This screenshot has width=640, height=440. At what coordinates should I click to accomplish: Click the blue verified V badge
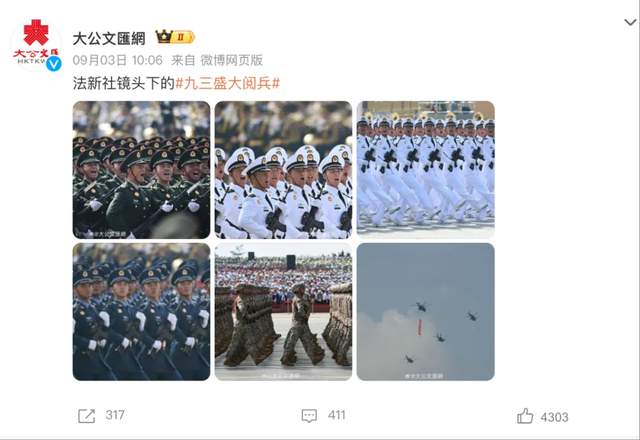(x=53, y=64)
